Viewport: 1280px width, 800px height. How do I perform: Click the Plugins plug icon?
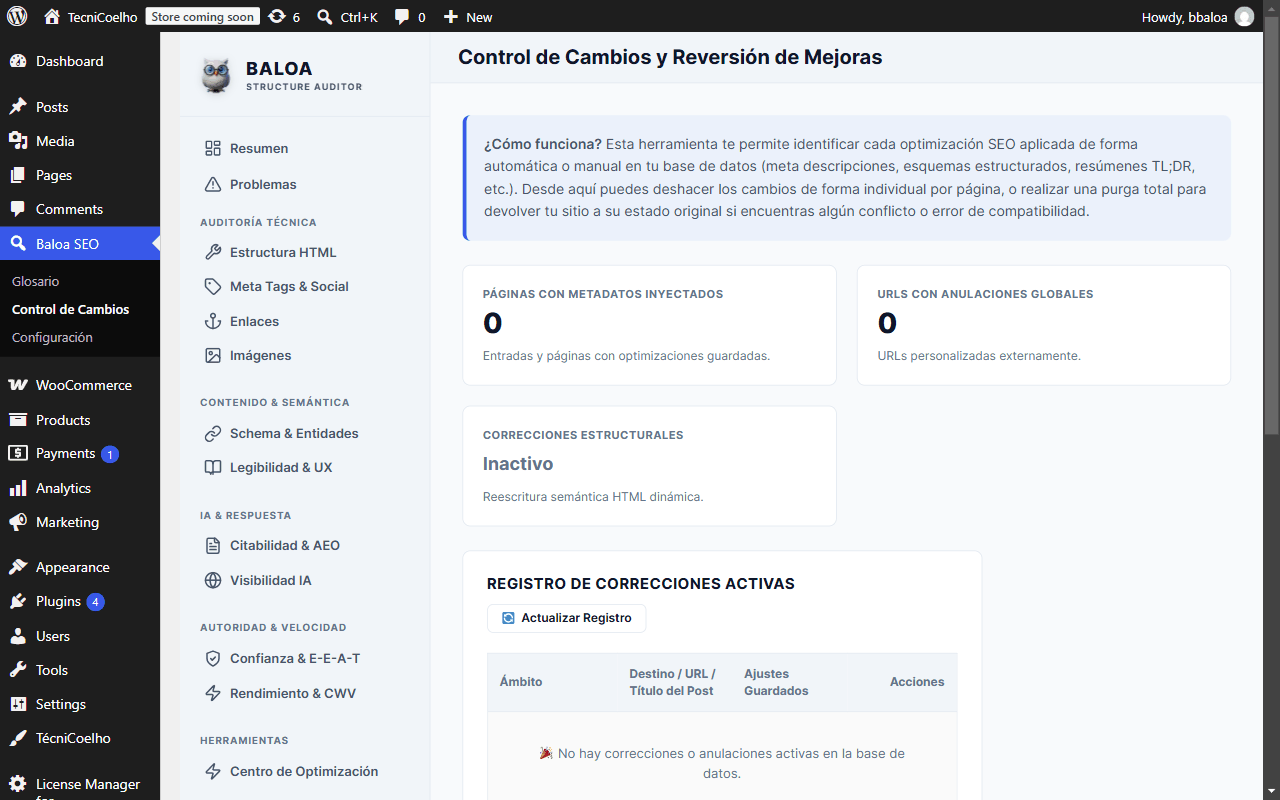18,601
